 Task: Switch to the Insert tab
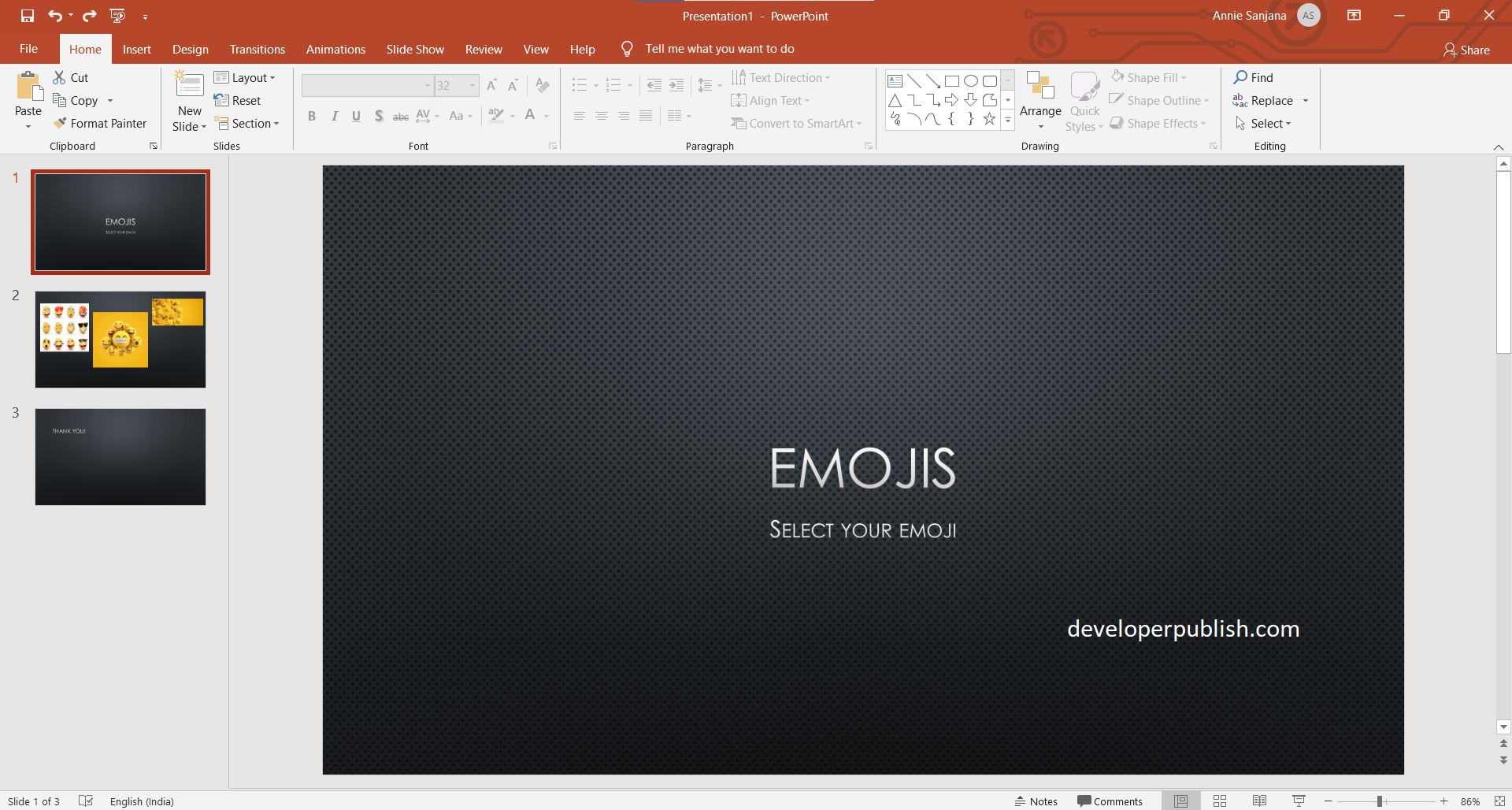(x=136, y=49)
